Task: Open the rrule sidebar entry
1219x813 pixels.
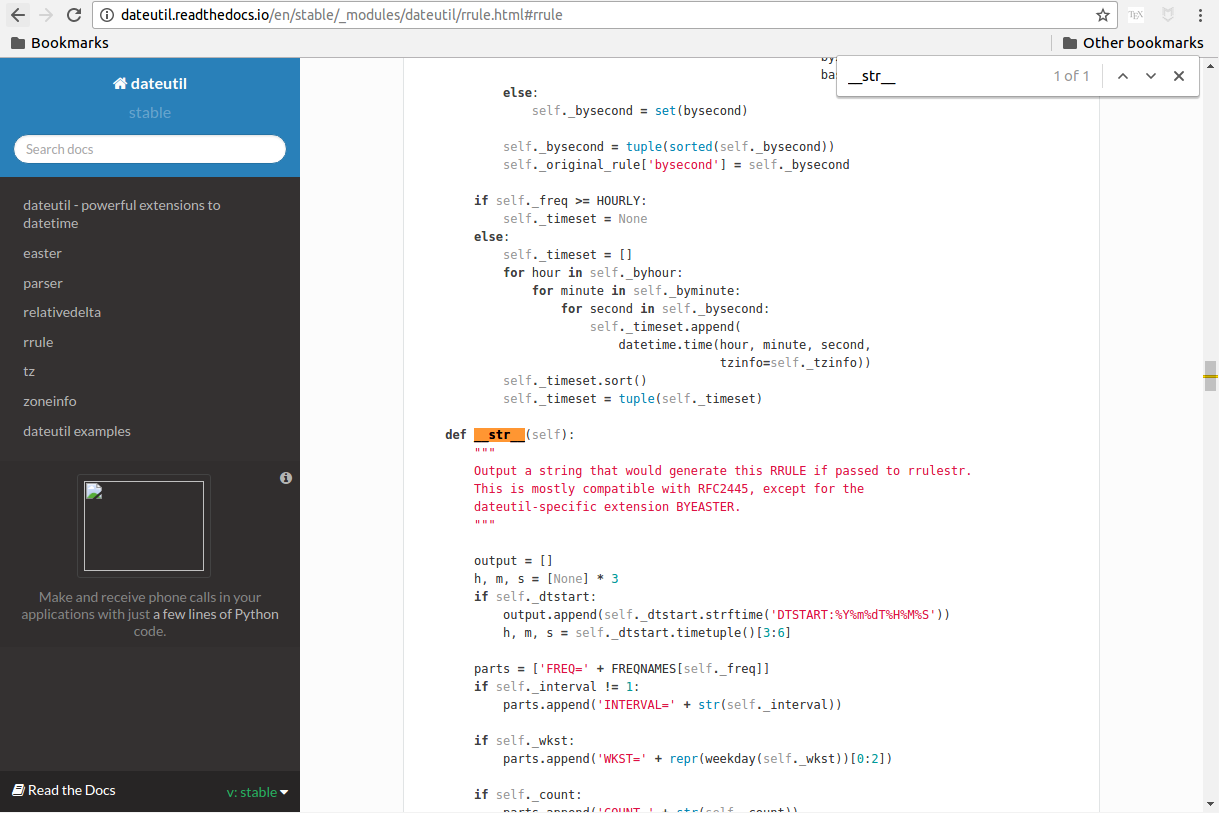Action: [x=38, y=342]
